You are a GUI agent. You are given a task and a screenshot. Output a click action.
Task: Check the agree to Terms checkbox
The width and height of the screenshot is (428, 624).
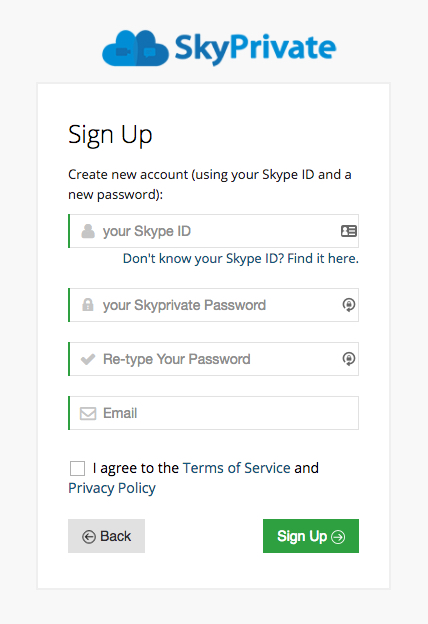77,468
